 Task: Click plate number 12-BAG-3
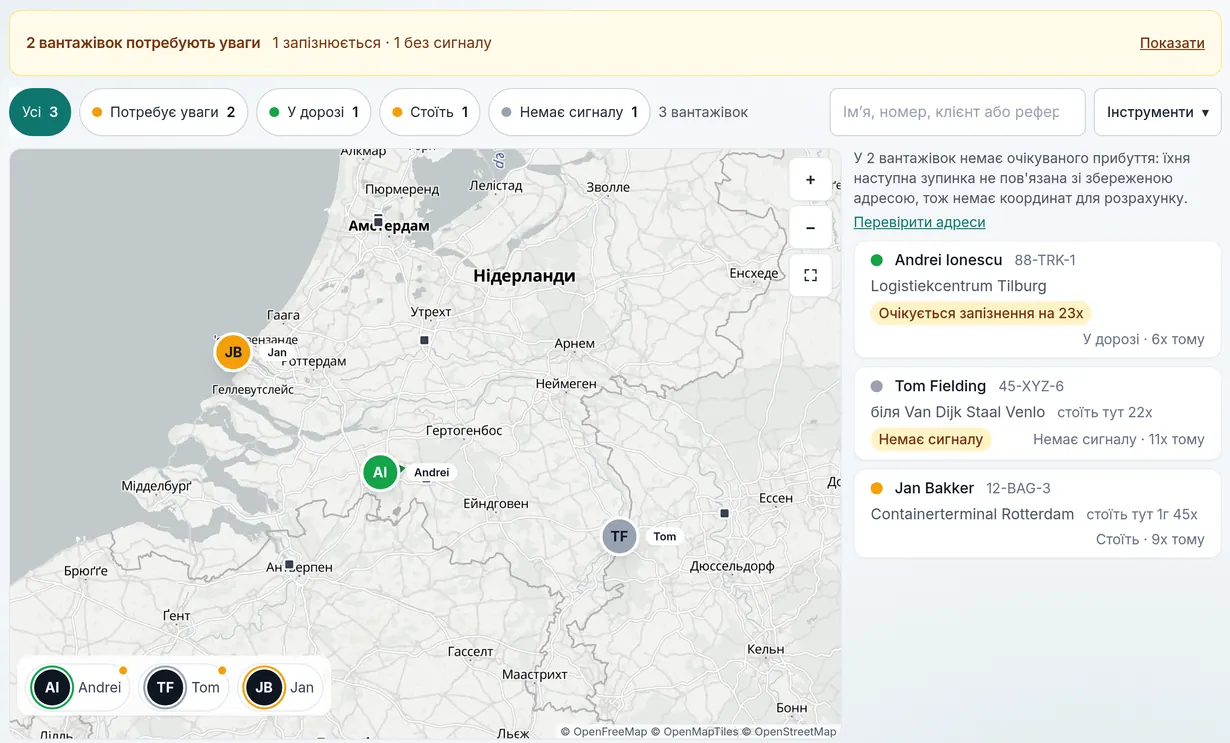1018,488
